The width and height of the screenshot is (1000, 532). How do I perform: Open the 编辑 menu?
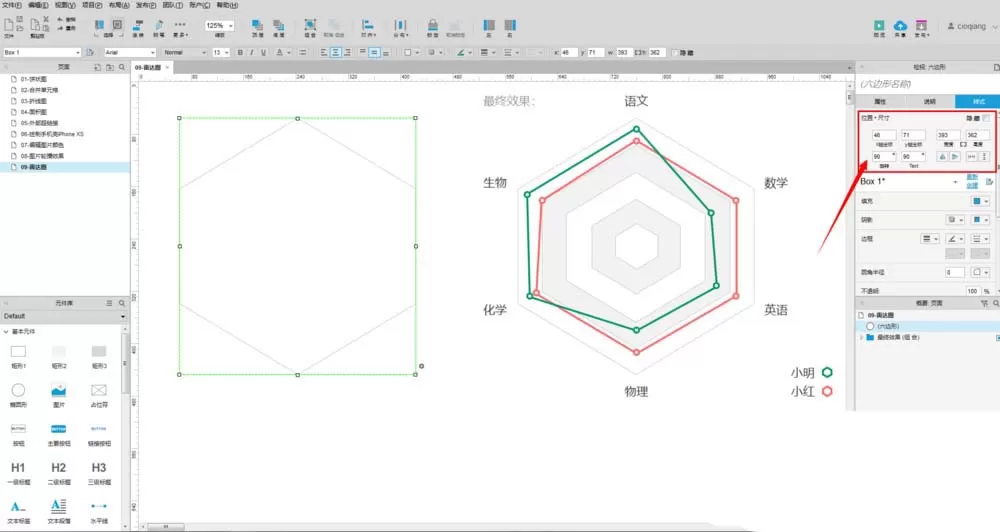[x=38, y=5]
